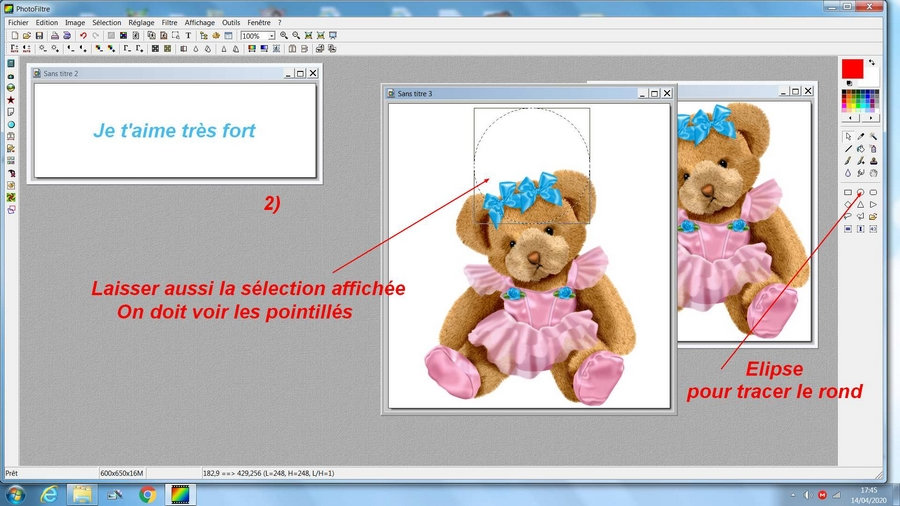Select the upward Triangle selection shape tool
This screenshot has height=506, width=900.
tap(860, 205)
